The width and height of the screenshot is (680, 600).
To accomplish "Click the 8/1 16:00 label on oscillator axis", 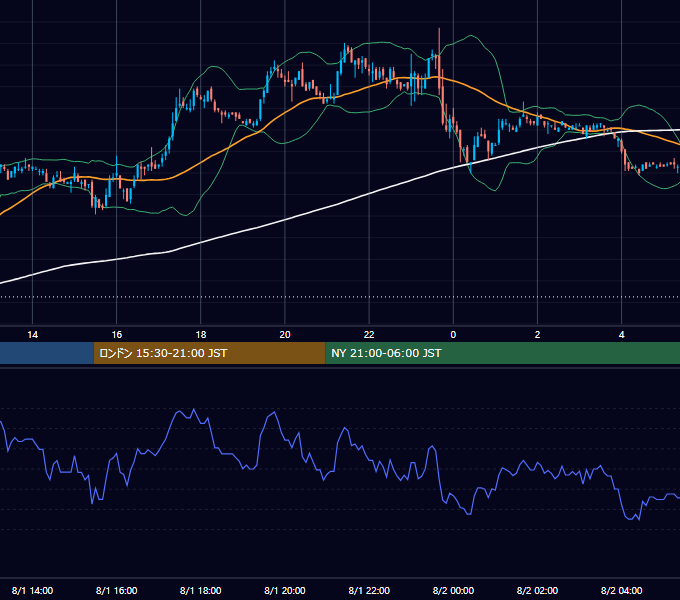I will (x=117, y=590).
